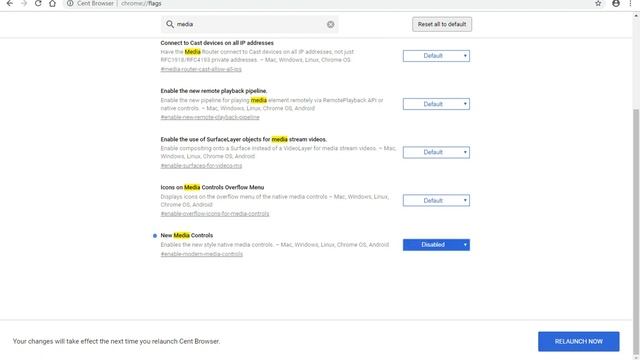Screen dimensions: 640x360
Task: Relaunch the browser now
Action: coord(578,341)
